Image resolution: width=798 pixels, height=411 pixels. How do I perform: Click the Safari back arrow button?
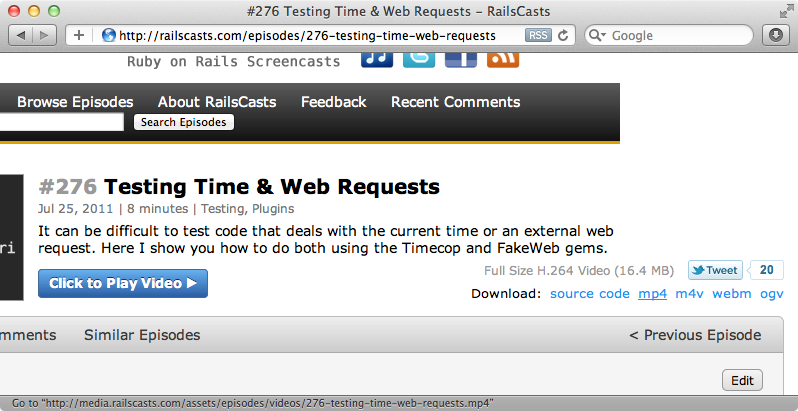pyautogui.click(x=20, y=35)
